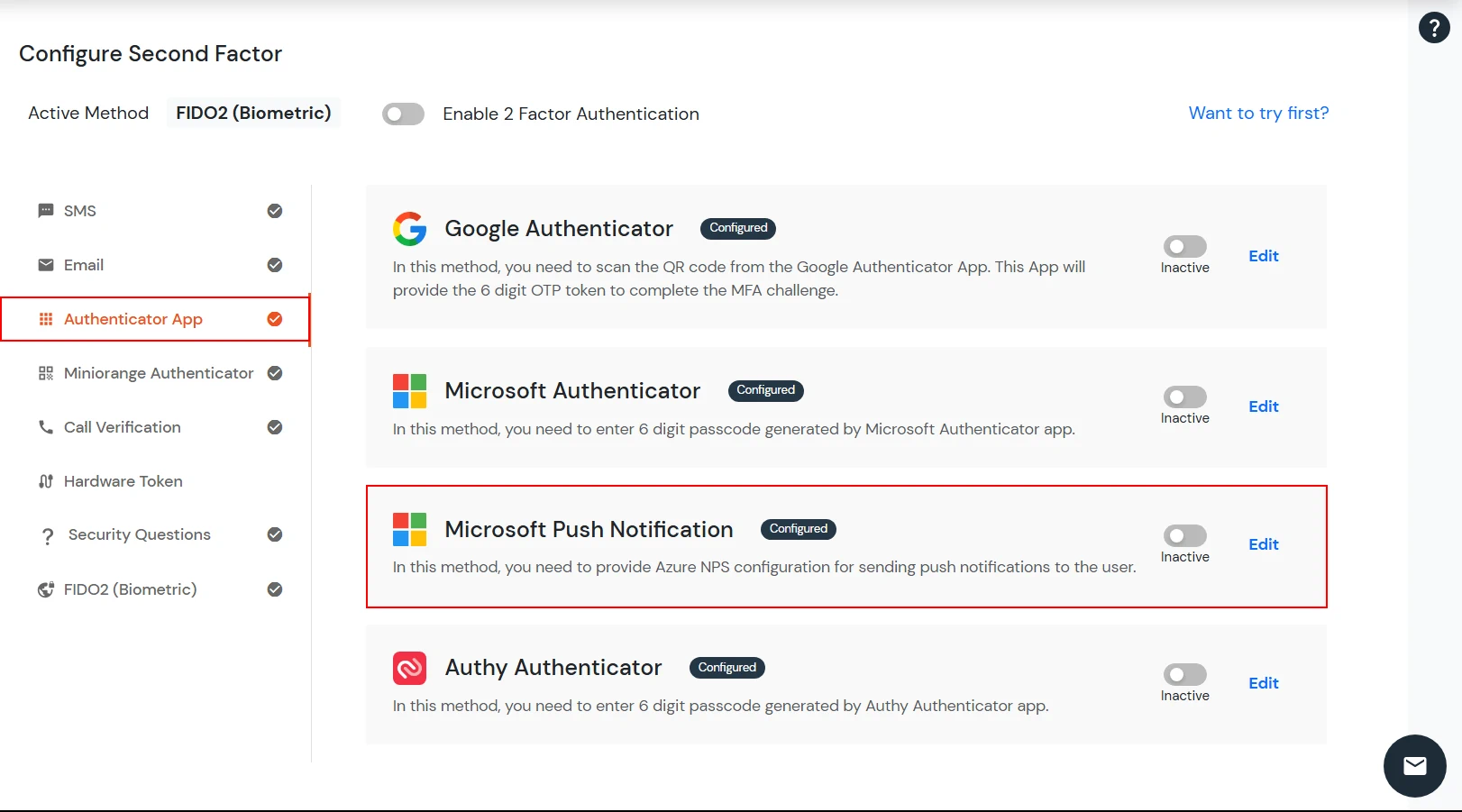Click the Hardware Token icon
Image resolution: width=1462 pixels, height=812 pixels.
click(x=45, y=480)
